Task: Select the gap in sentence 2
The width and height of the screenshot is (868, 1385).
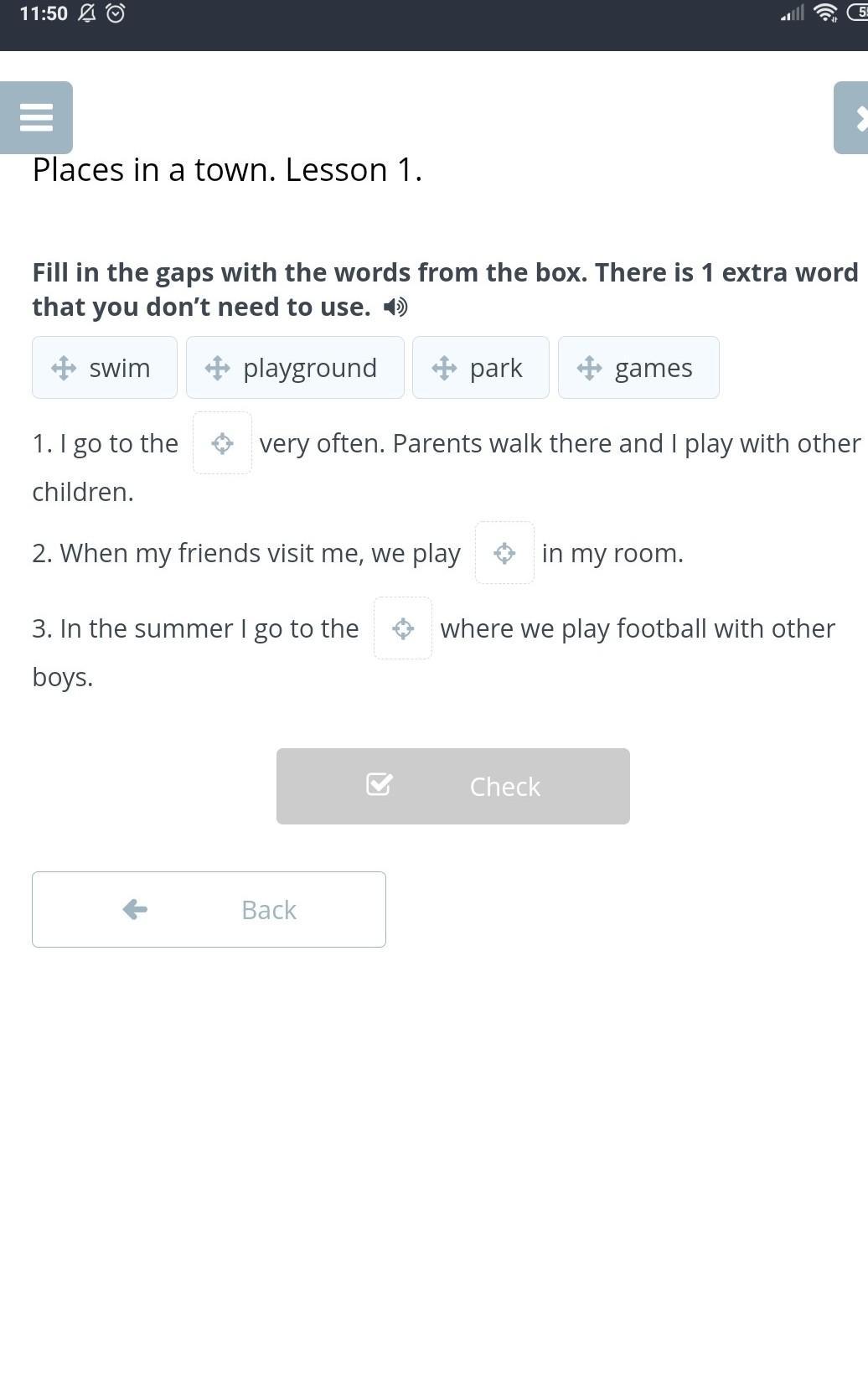Action: click(504, 553)
